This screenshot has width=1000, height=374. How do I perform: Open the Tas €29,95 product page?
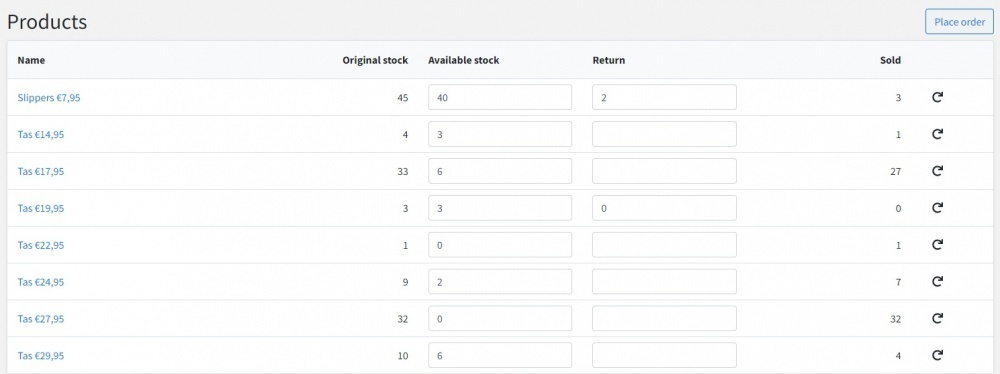pyautogui.click(x=41, y=355)
